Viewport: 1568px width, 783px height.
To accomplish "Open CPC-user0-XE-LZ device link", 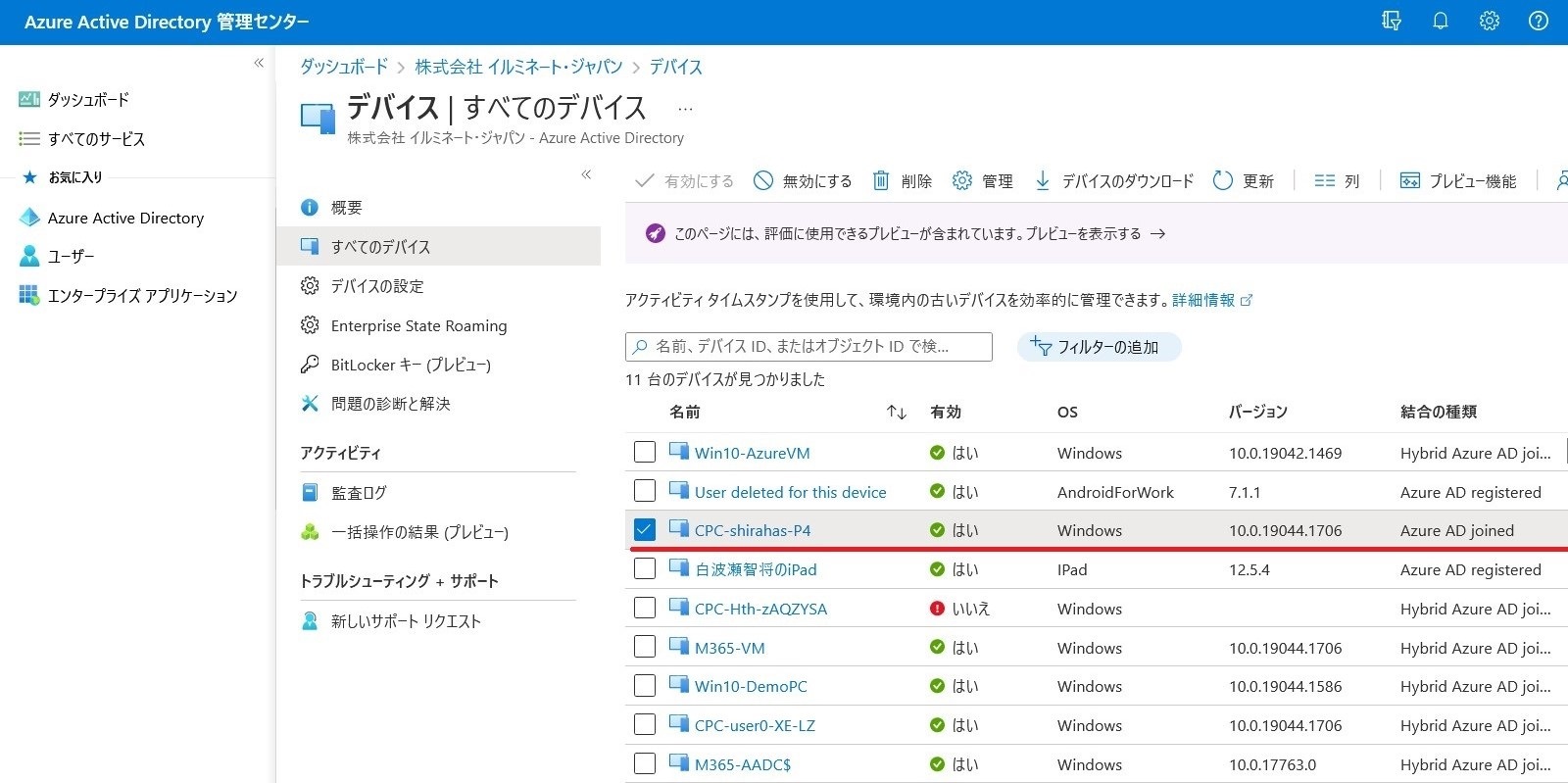I will 755,725.
